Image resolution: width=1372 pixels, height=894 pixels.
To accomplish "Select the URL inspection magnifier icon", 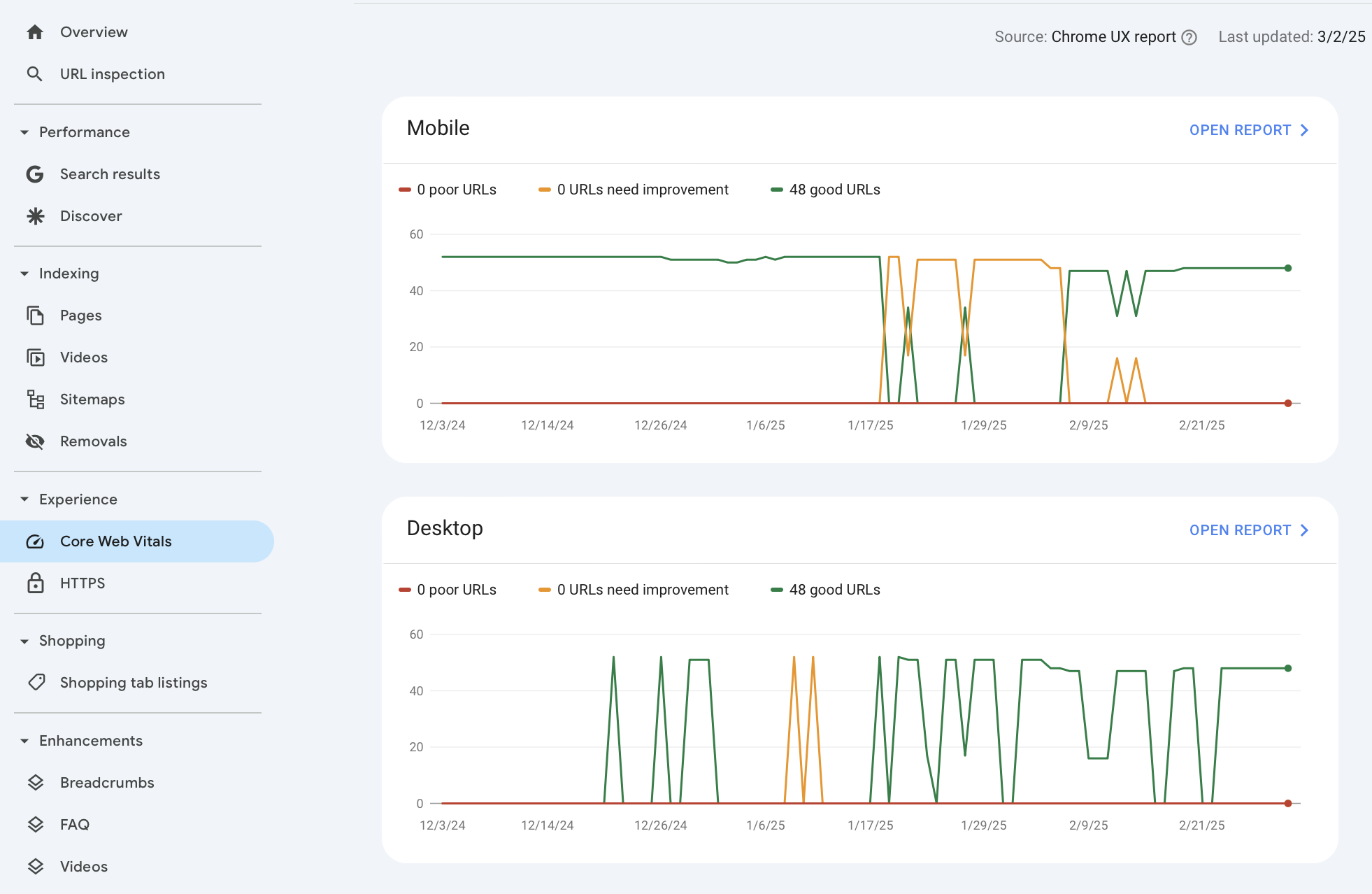I will tap(34, 73).
